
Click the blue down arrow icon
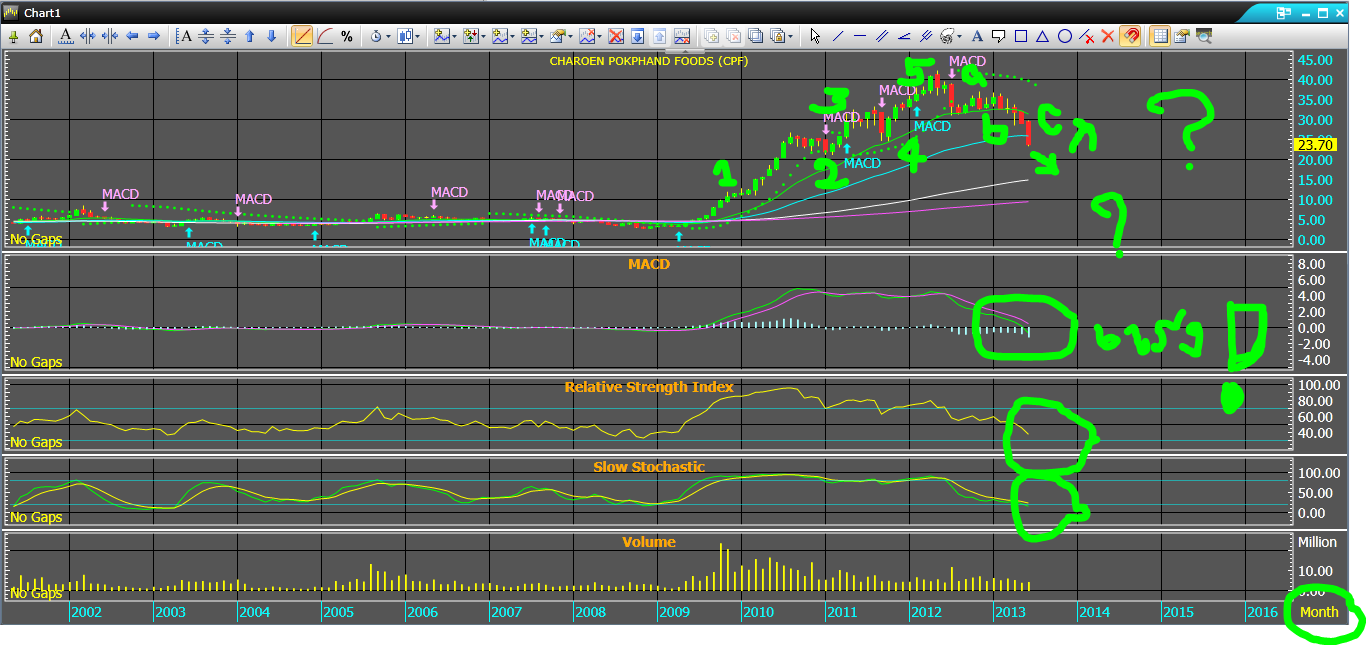pyautogui.click(x=271, y=36)
